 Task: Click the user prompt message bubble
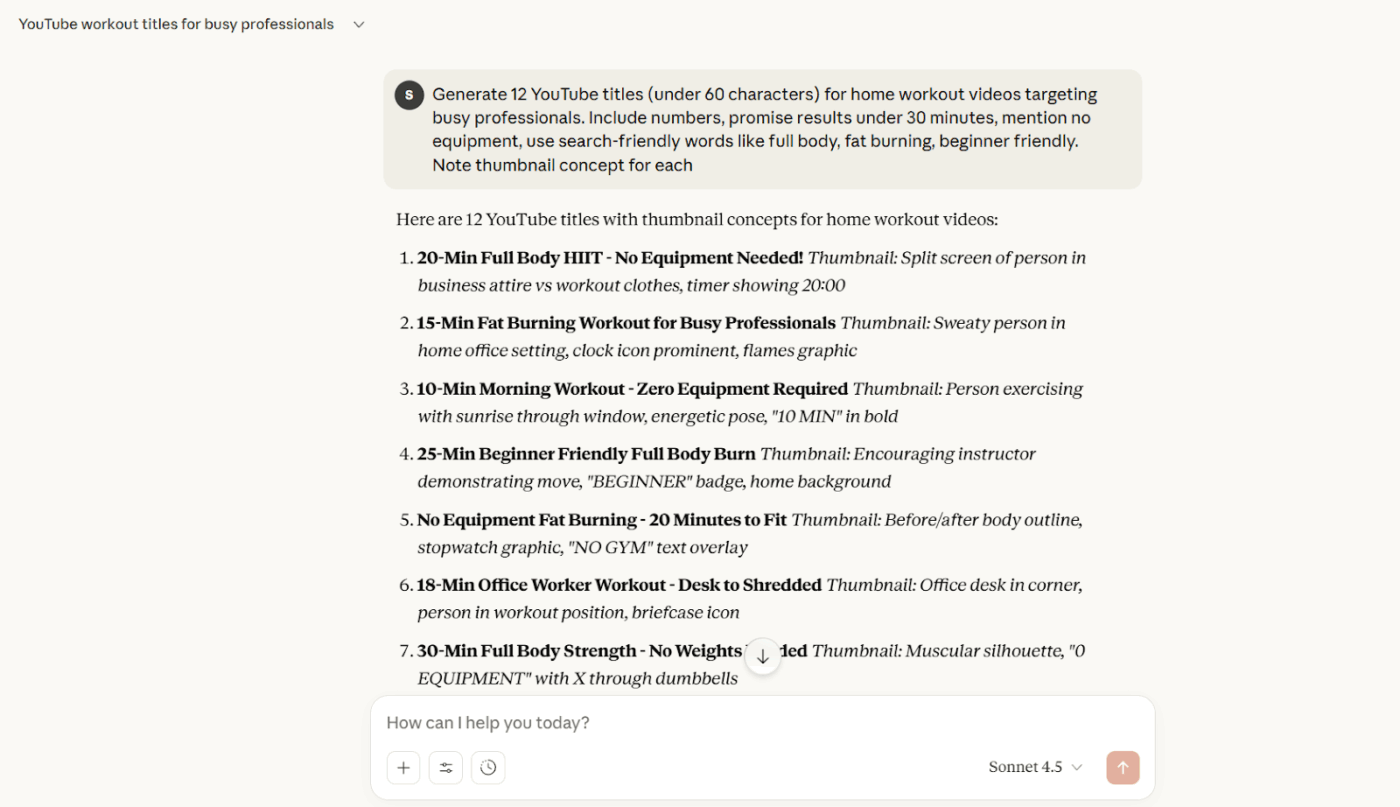[765, 129]
